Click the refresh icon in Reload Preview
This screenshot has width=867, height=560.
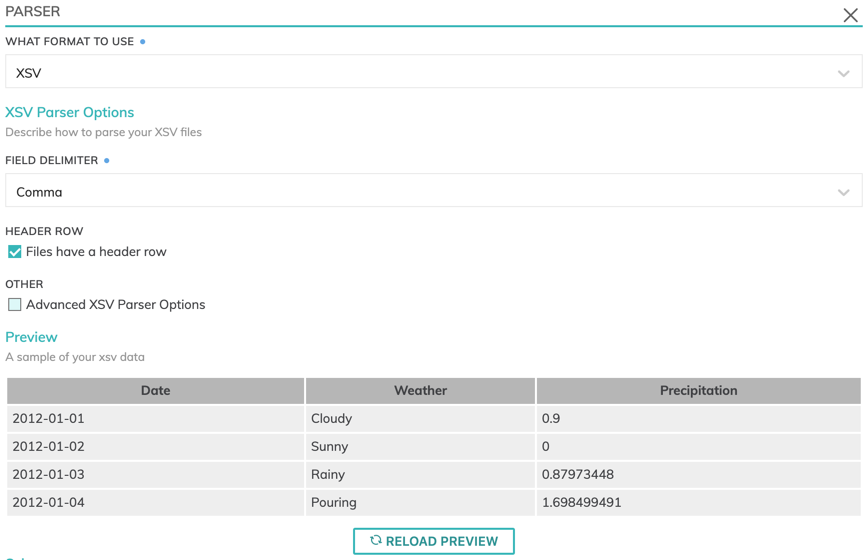[x=376, y=540]
